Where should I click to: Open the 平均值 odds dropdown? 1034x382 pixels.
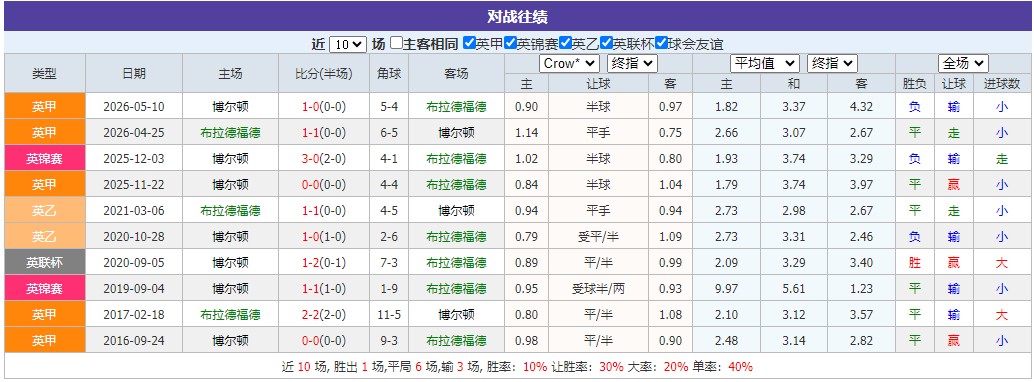coord(764,63)
